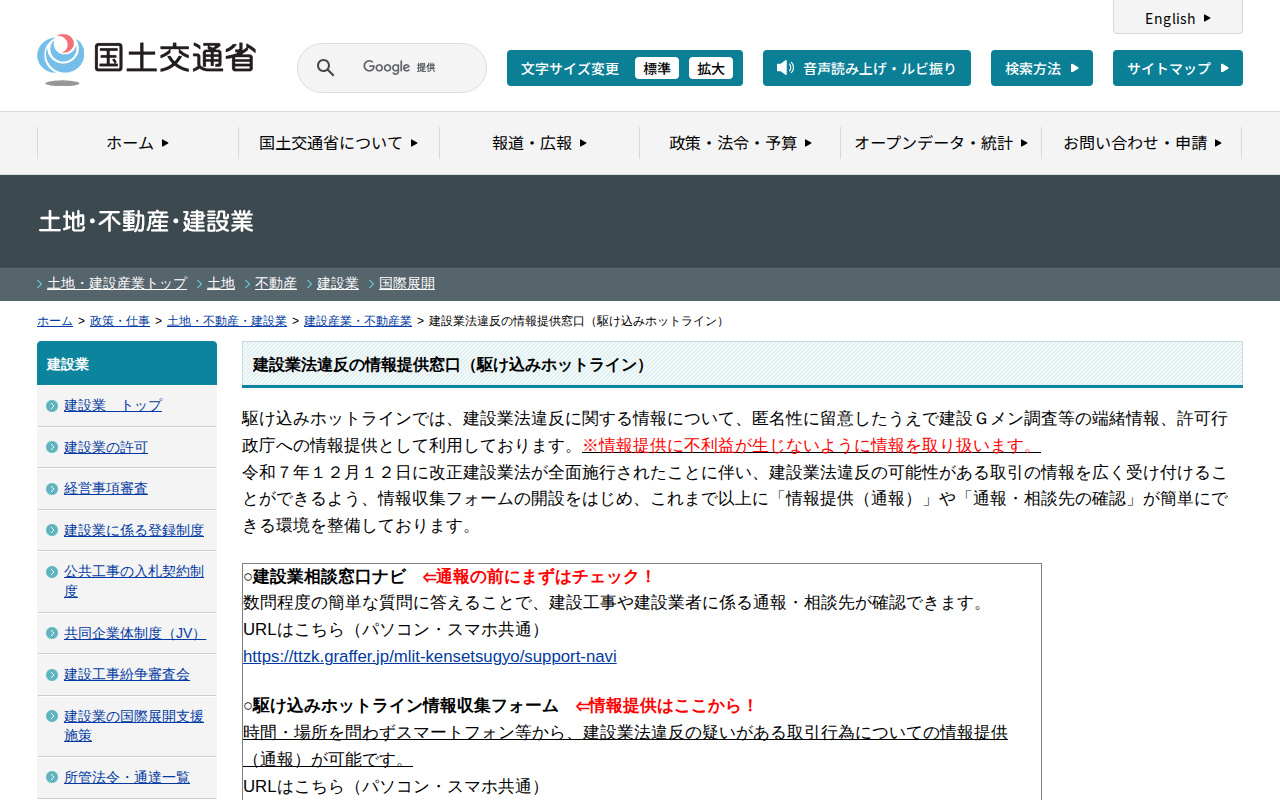Click the bullet icon beside 建設業の国際展開支援施策

pyautogui.click(x=52, y=716)
